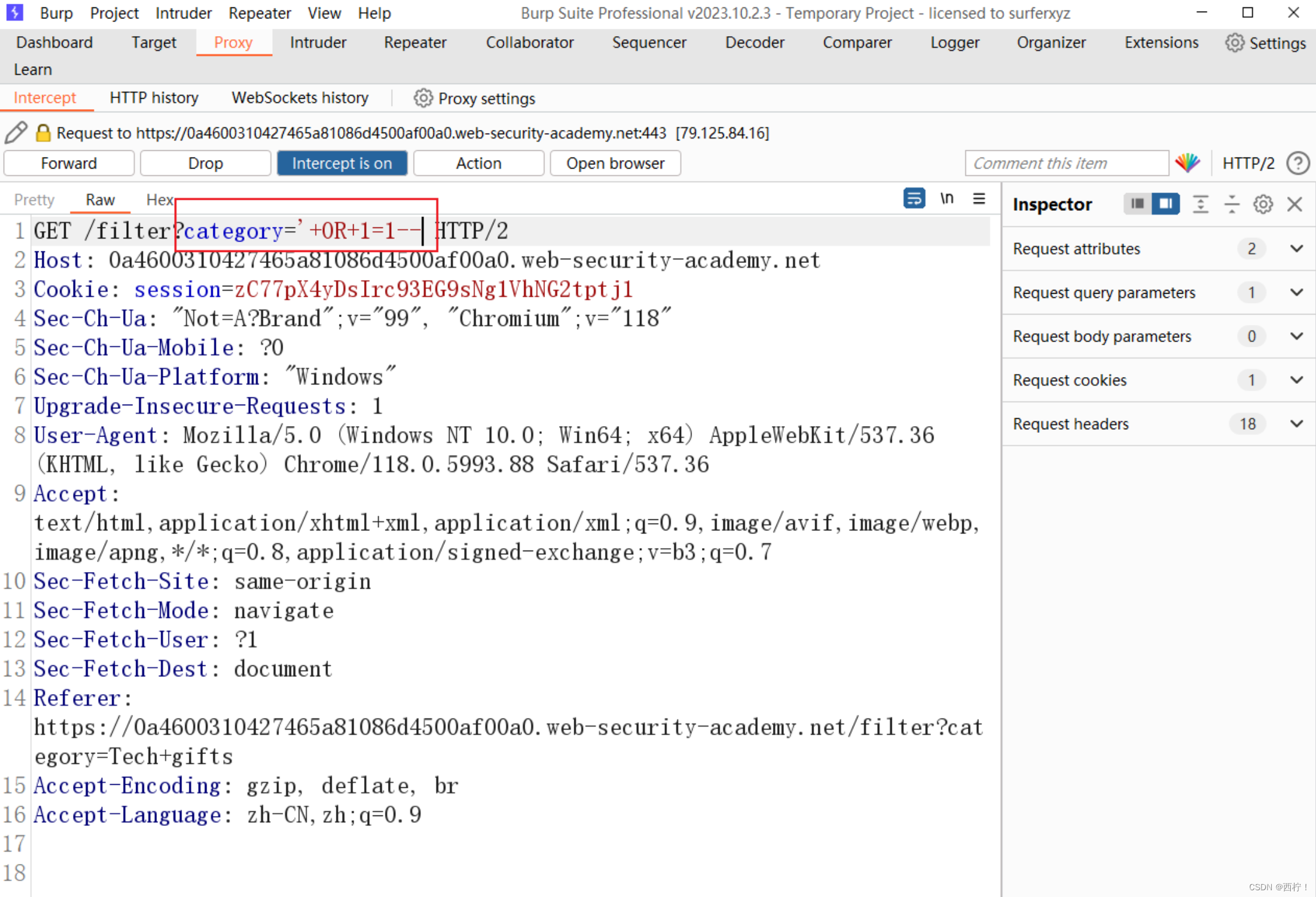Switch to the HTTP history tab
1316x897 pixels.
(154, 98)
